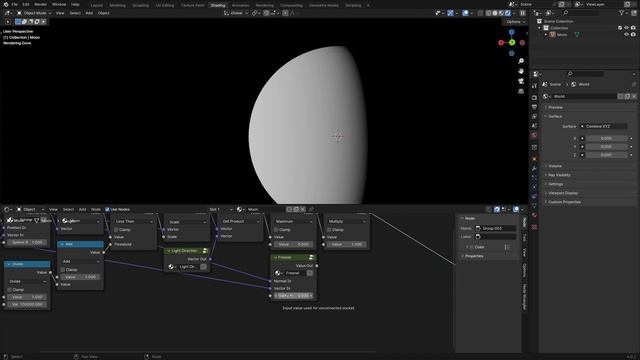Open the Dot Product operation dropdown
The height and width of the screenshot is (360, 640).
click(240, 221)
